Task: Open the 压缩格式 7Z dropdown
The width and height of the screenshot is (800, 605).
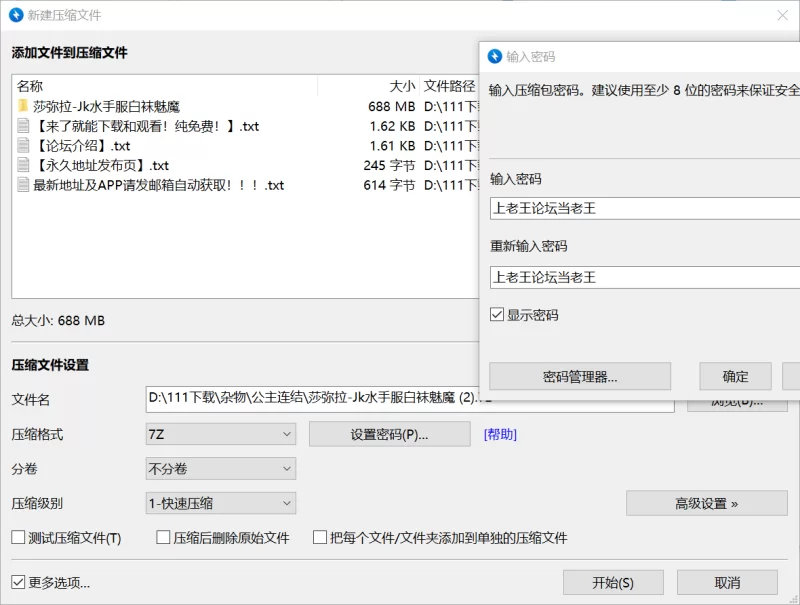Action: pos(220,434)
